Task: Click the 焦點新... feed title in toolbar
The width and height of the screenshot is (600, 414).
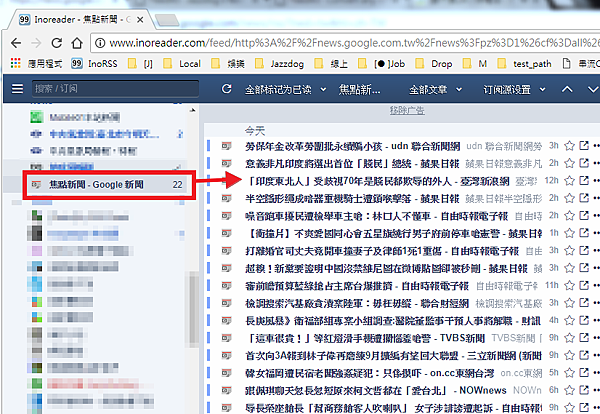Action: 359,90
